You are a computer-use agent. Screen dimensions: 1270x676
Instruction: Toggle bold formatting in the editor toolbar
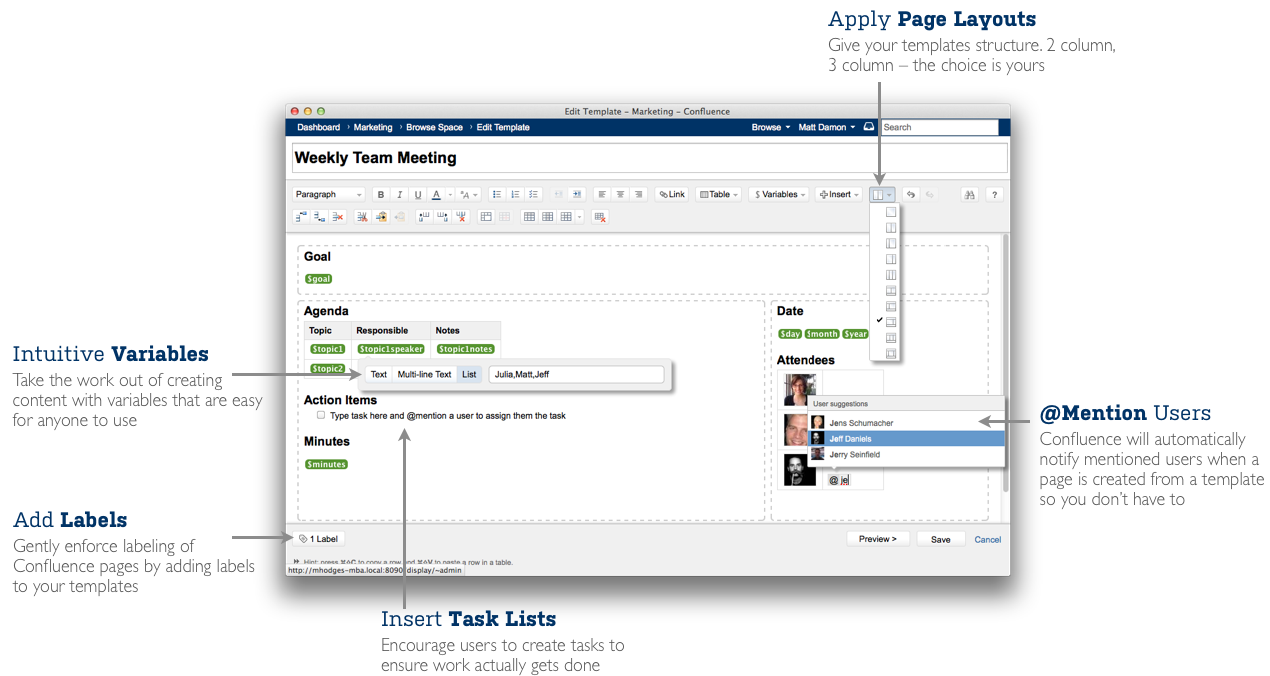click(x=381, y=194)
